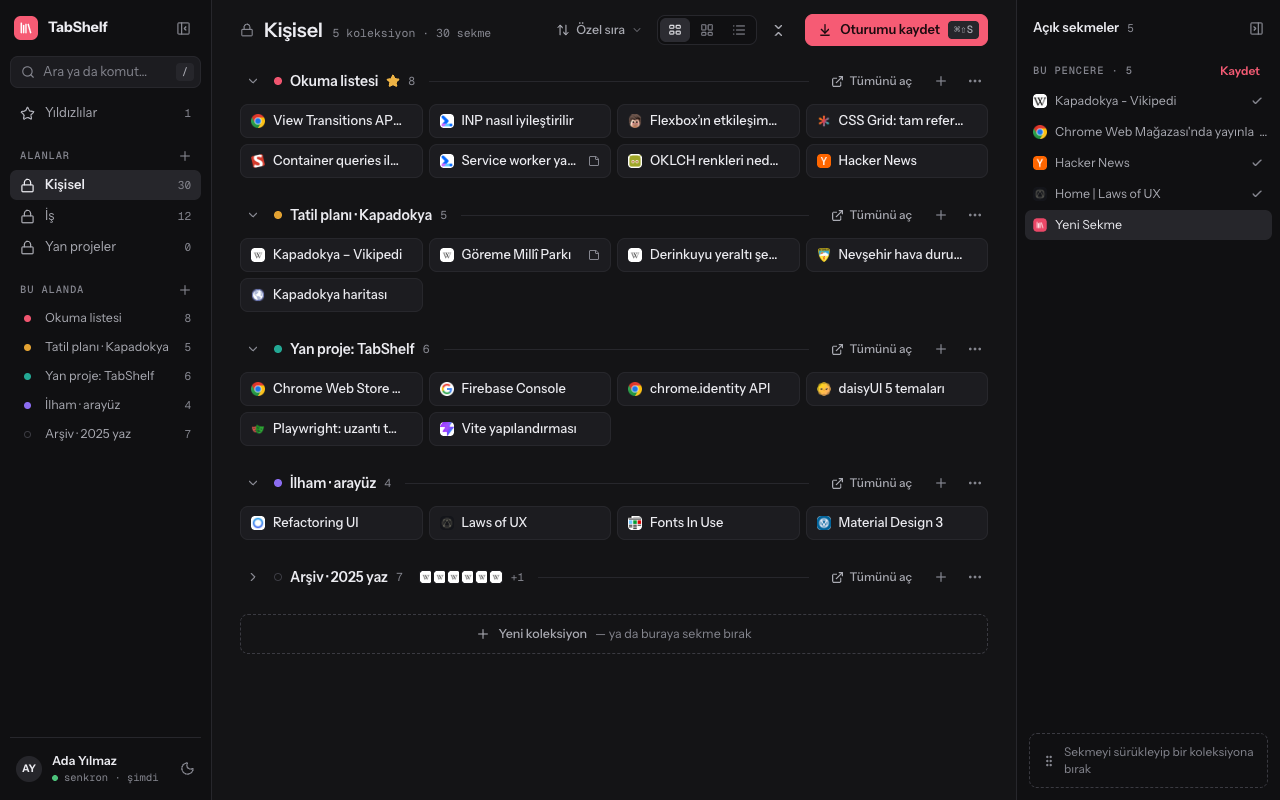Create a new collection with Yeni koleksiyon
This screenshot has width=1280, height=800.
point(614,634)
